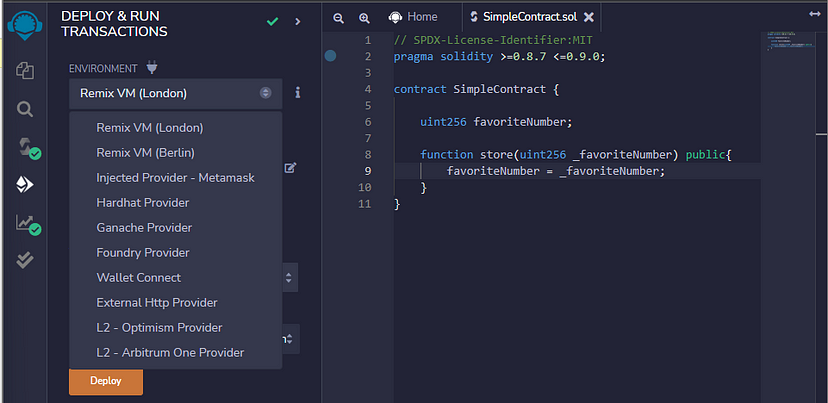Click the 'contract SimpleContract {' line
828x403 pixels.
click(x=476, y=89)
